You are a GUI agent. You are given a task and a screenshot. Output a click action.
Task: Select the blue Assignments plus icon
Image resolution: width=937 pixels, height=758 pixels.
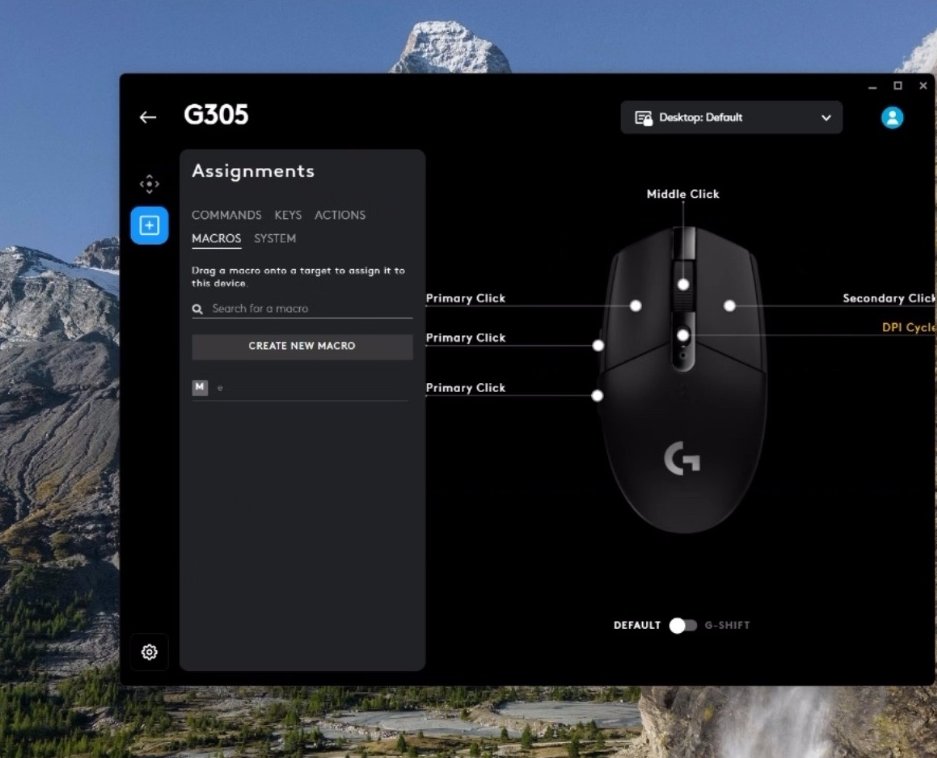[x=149, y=225]
